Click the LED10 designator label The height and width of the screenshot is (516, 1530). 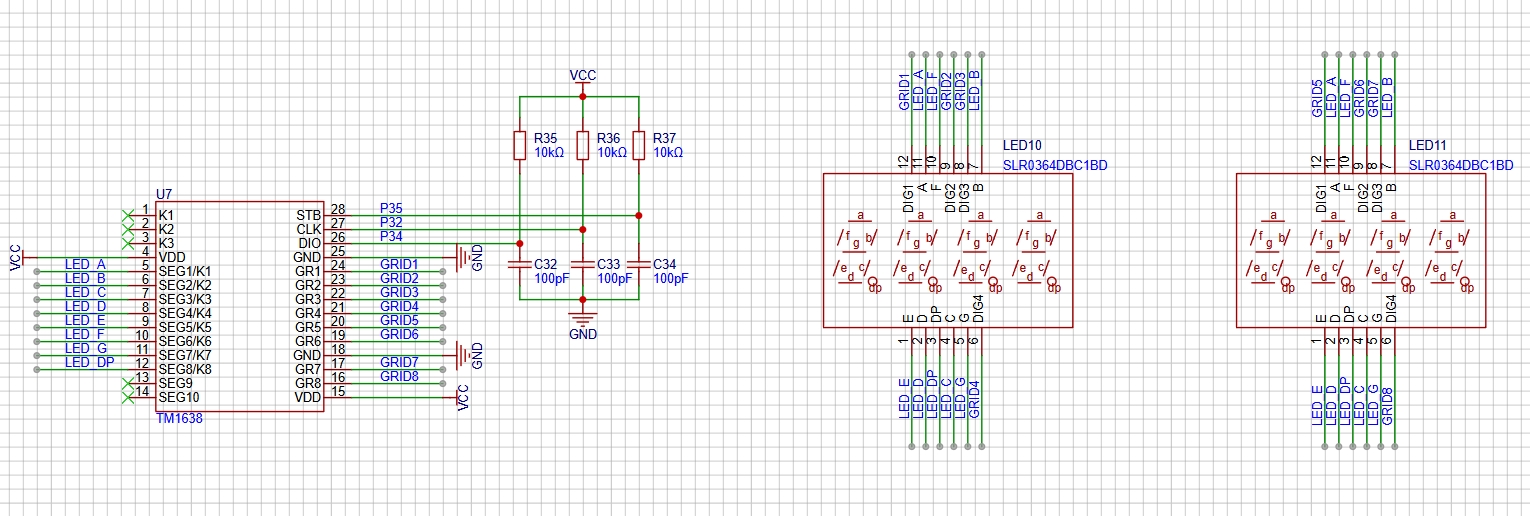pos(1022,146)
